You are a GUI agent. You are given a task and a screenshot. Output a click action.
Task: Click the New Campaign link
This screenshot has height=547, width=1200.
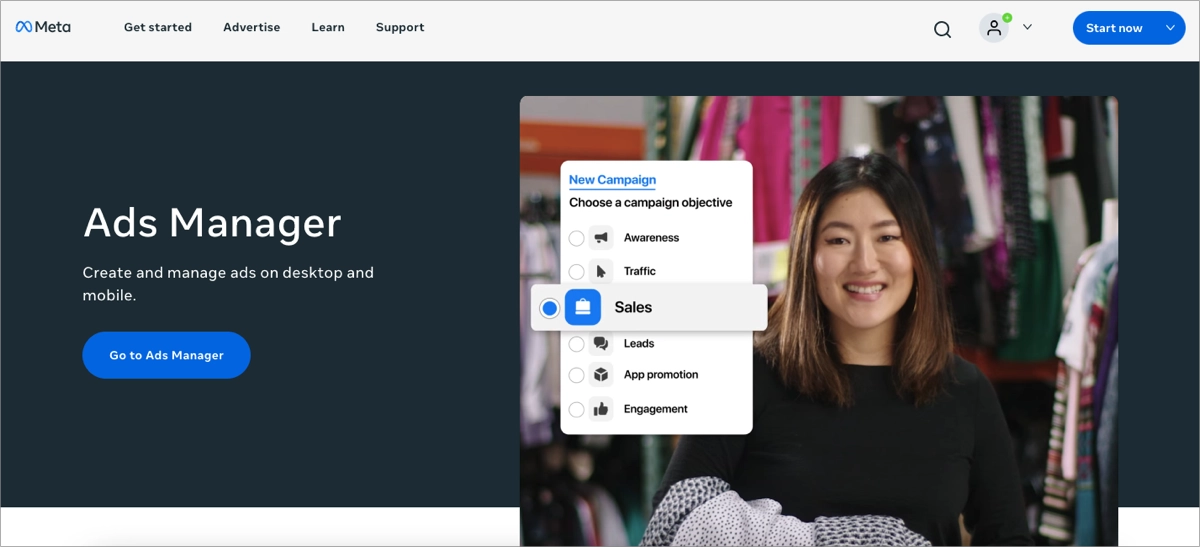point(612,180)
